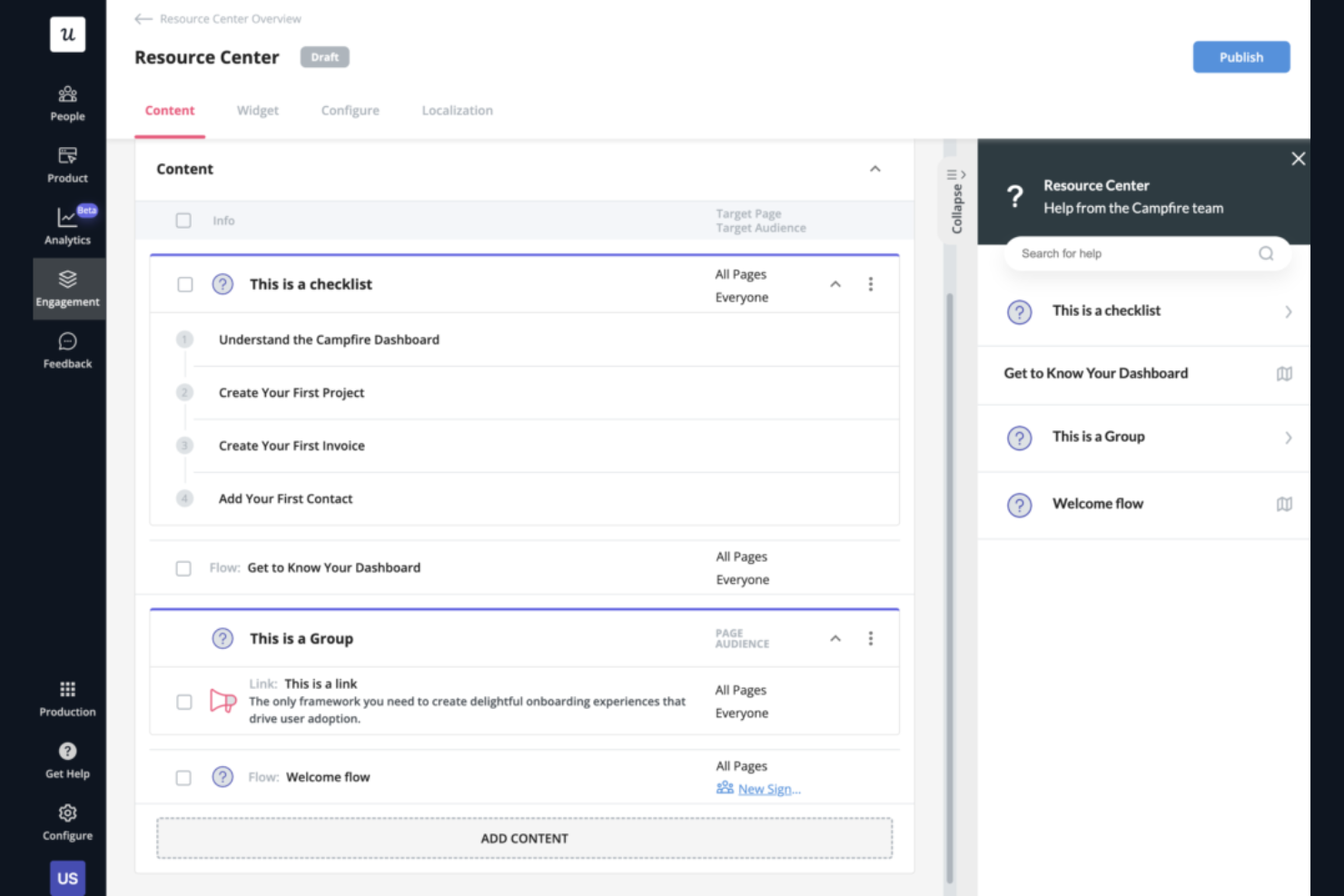
Task: Open the US user avatar menu
Action: [67, 878]
